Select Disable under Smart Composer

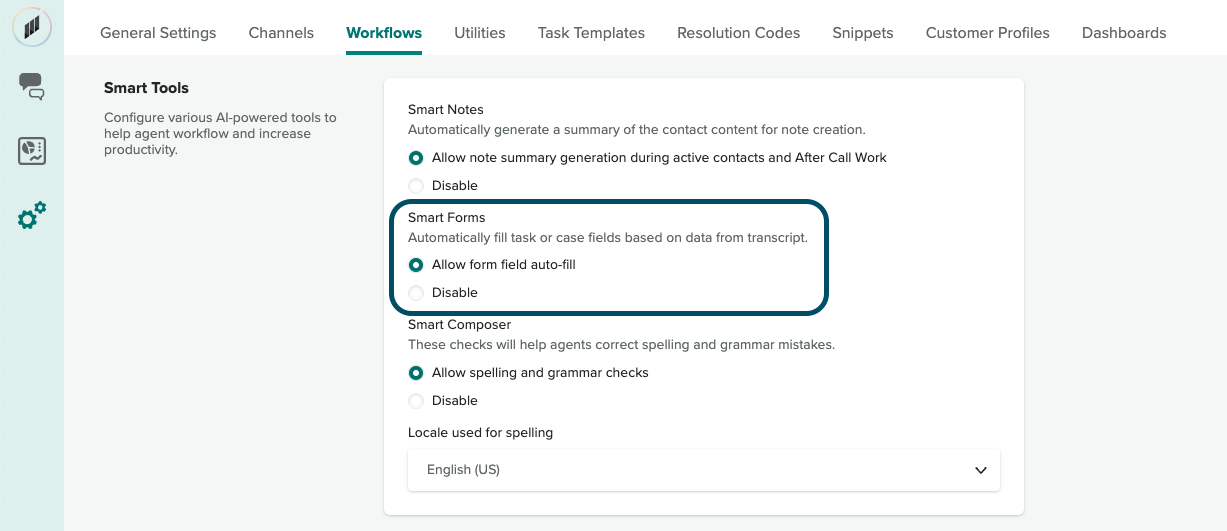click(x=416, y=401)
